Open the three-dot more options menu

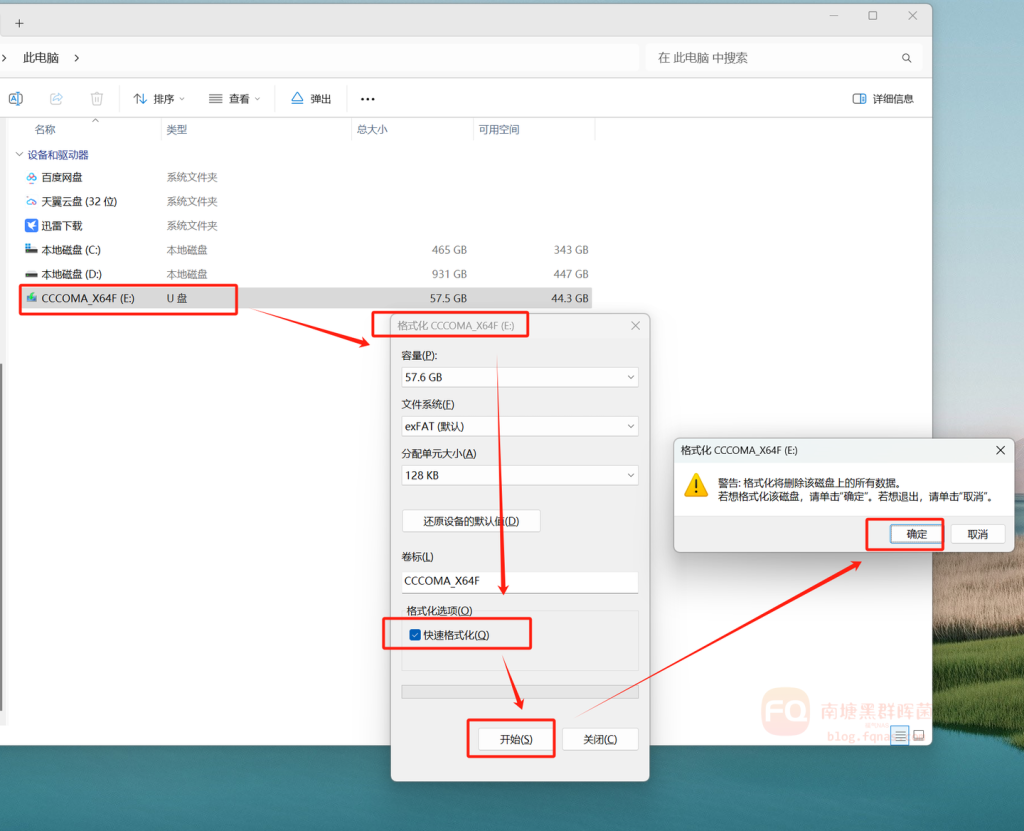click(368, 99)
